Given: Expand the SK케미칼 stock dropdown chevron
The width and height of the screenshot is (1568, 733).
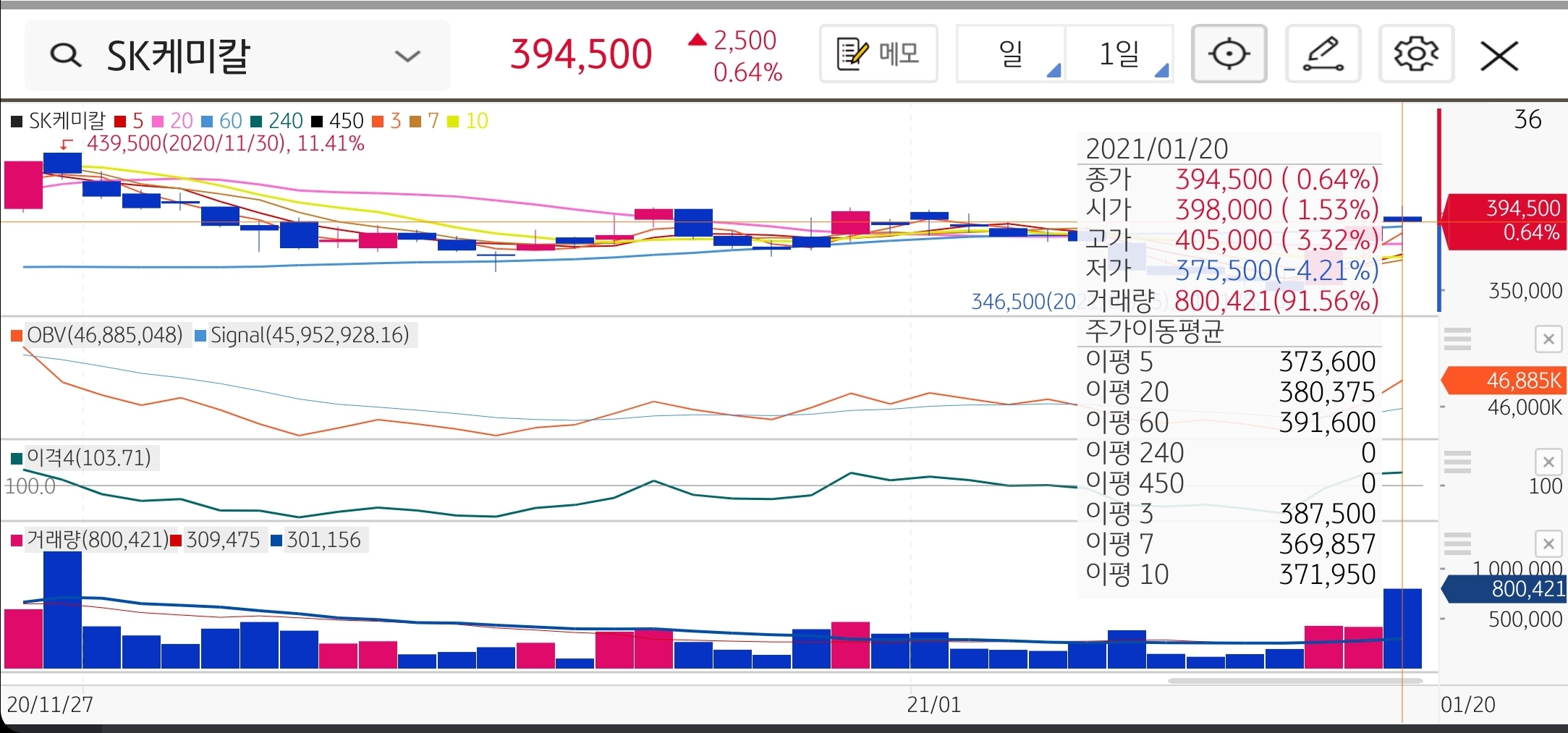Looking at the screenshot, I should pos(407,56).
